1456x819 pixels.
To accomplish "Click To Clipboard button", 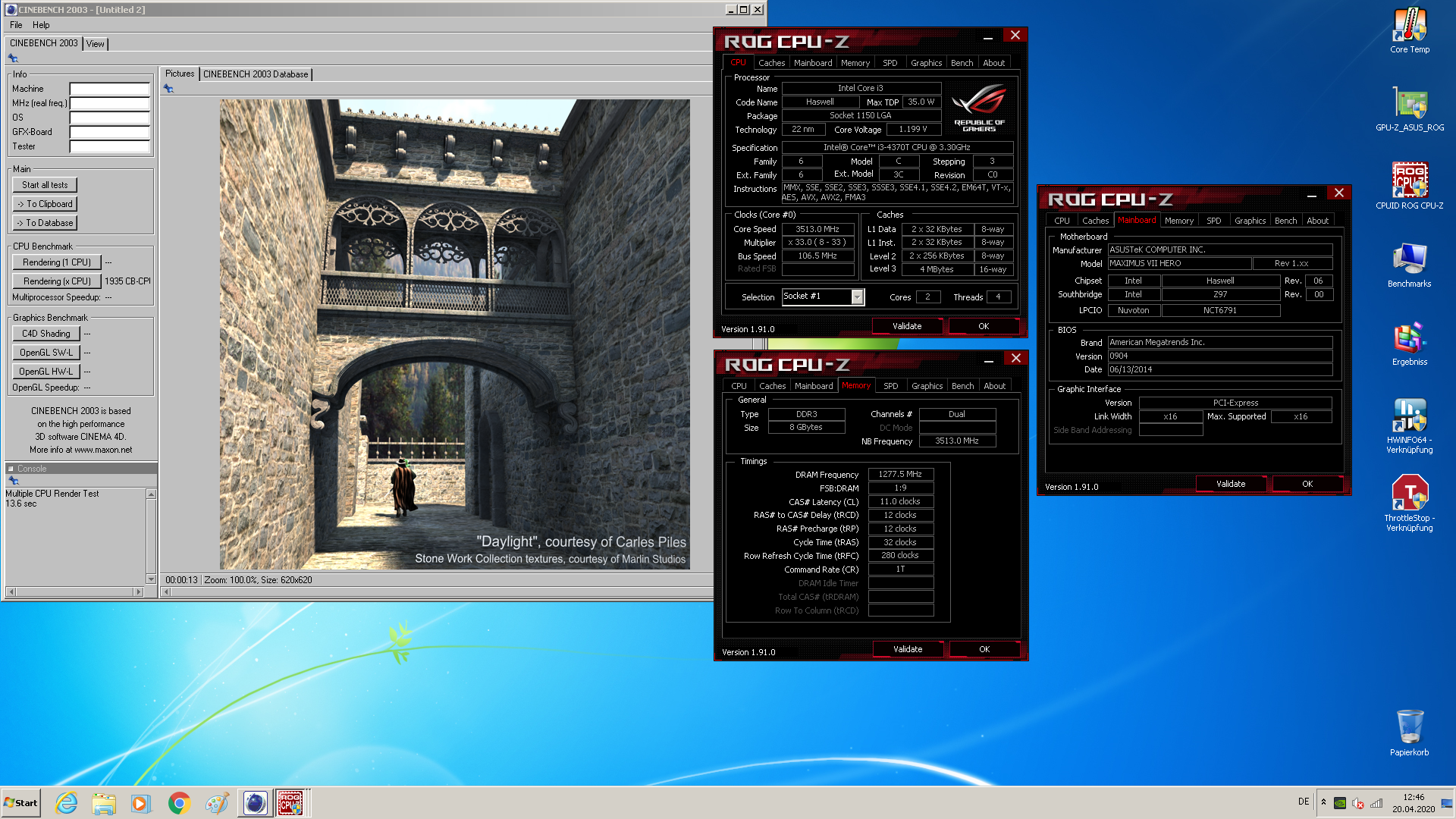I will pyautogui.click(x=45, y=204).
